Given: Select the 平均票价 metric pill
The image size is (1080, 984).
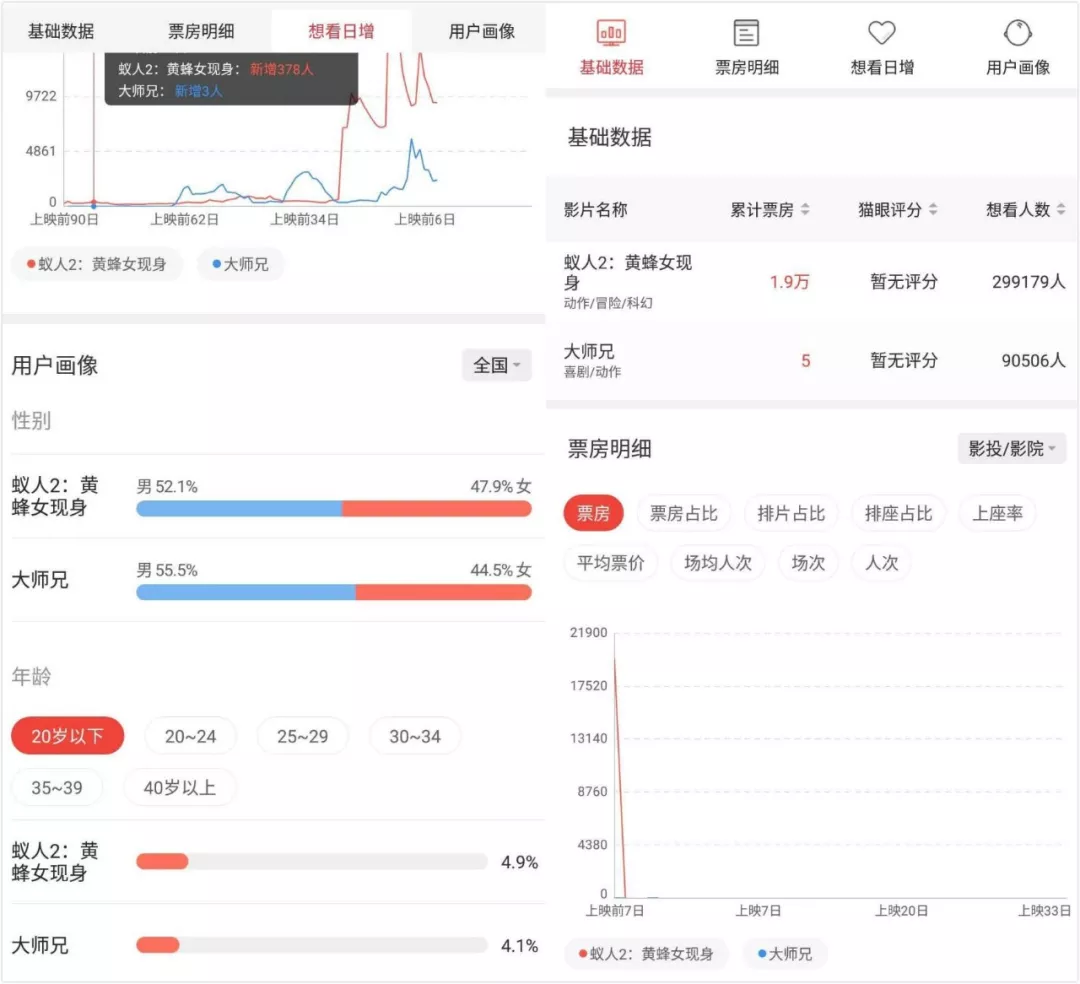Looking at the screenshot, I should point(610,563).
